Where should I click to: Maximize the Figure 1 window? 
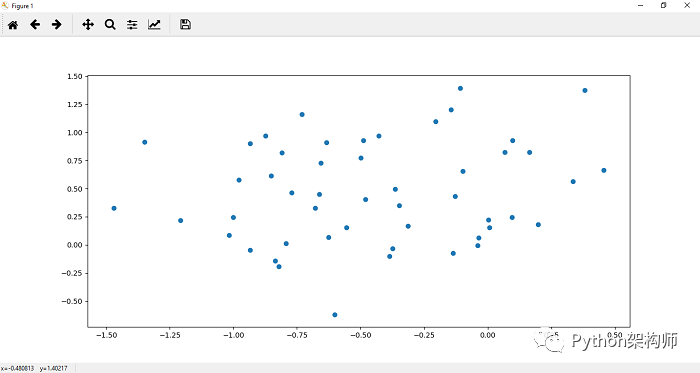(663, 5)
